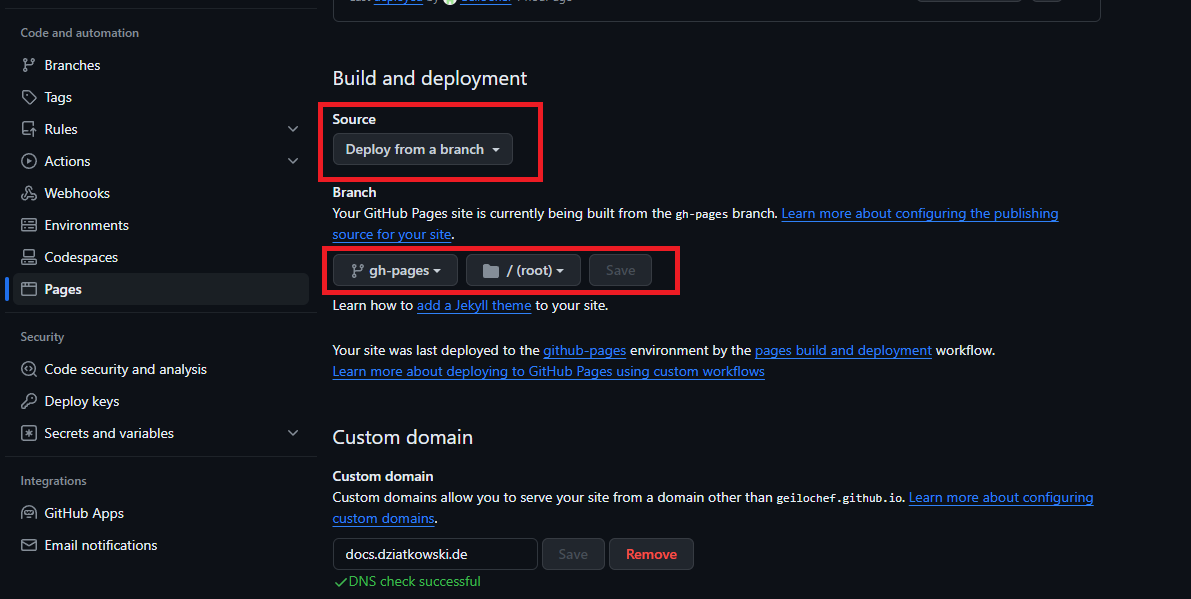
Task: Click the Remove button for the custom domain
Action: [651, 554]
